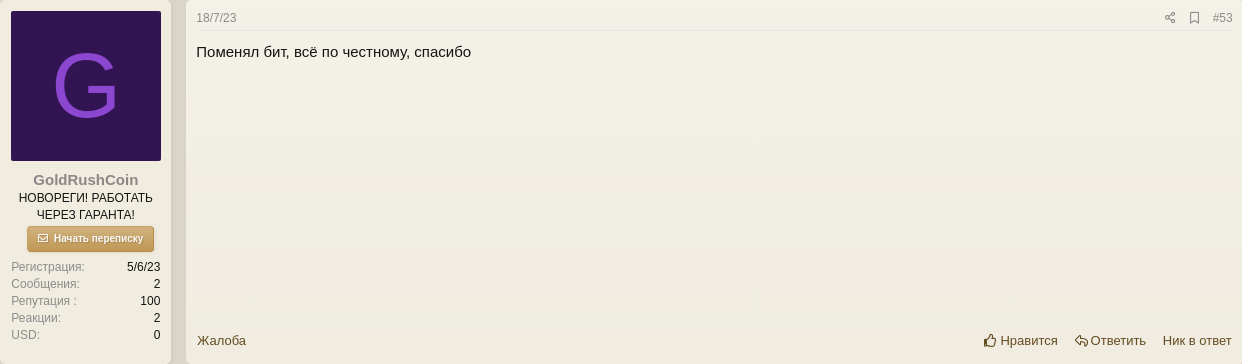This screenshot has width=1242, height=364.
Task: Bookmark this post with the bookmark icon
Action: point(1194,18)
